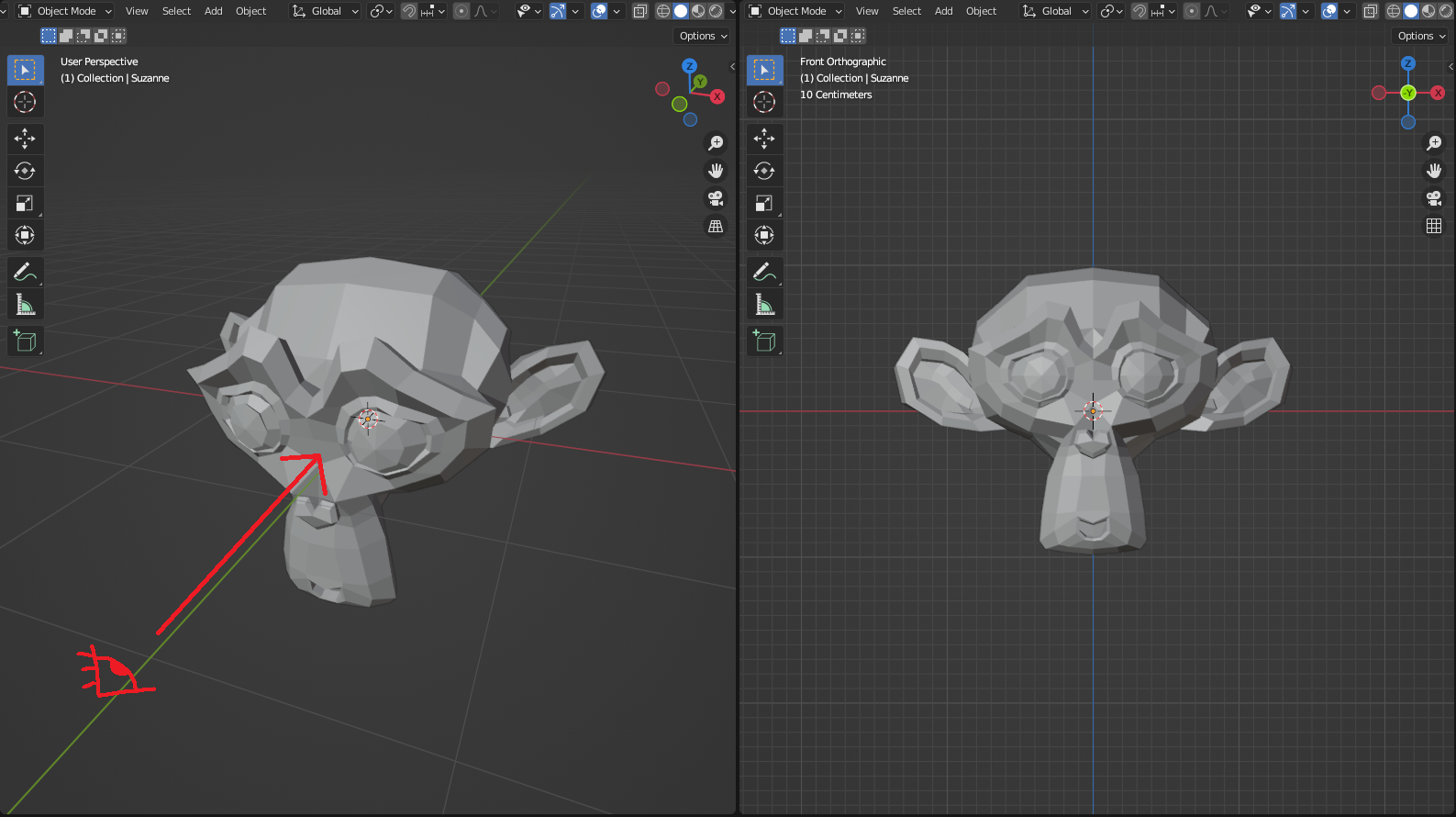Click zoom magnifier in Front Orthographic viewport
This screenshot has width=1456, height=817.
(1434, 143)
